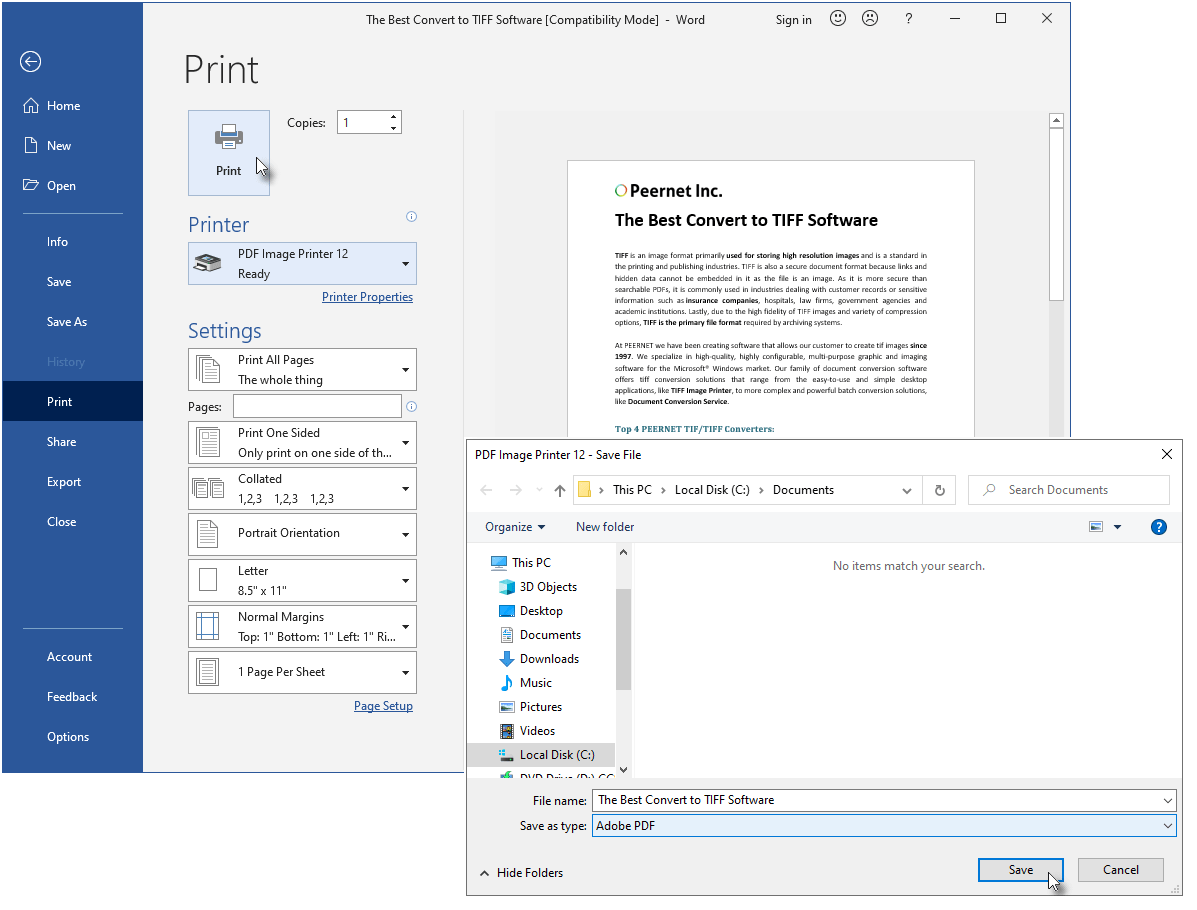Click the blue Help icon in save dialog

coord(1158,526)
